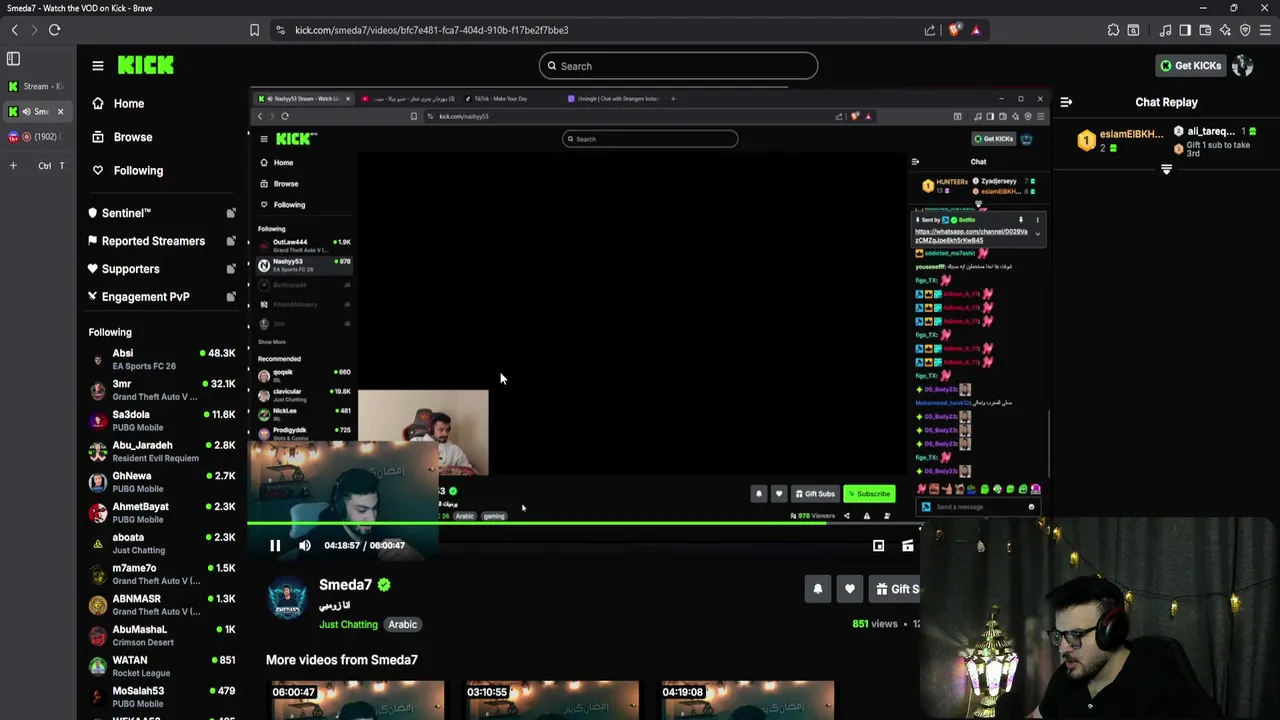This screenshot has height=720, width=1280.
Task: Open WATAN Rocket League channel
Action: pos(162,666)
